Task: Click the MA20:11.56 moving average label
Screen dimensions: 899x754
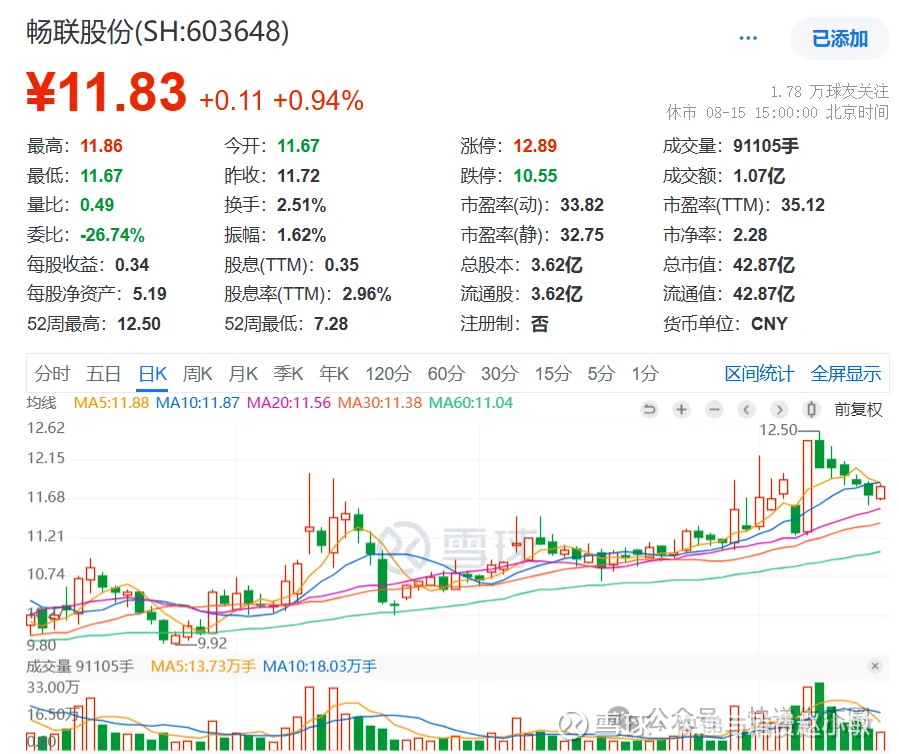Action: pos(288,403)
